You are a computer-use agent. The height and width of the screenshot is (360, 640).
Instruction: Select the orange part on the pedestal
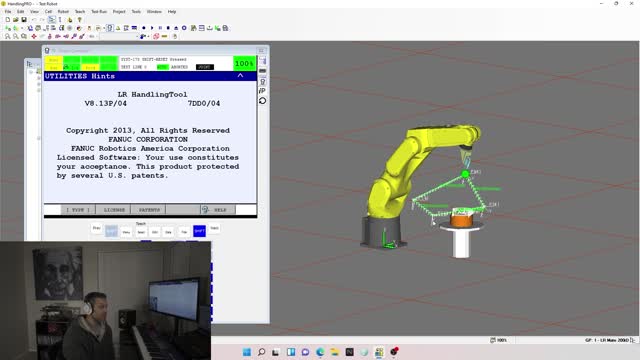(461, 220)
